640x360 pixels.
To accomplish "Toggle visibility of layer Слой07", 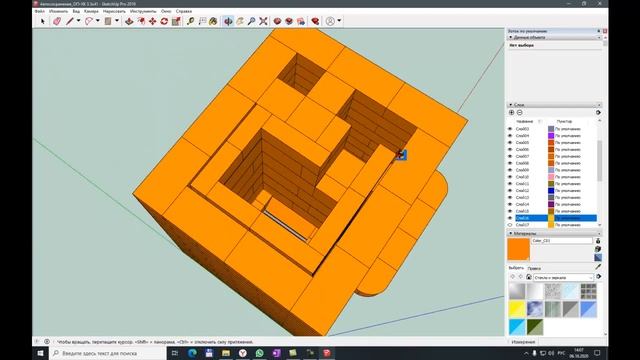I will click(x=510, y=156).
